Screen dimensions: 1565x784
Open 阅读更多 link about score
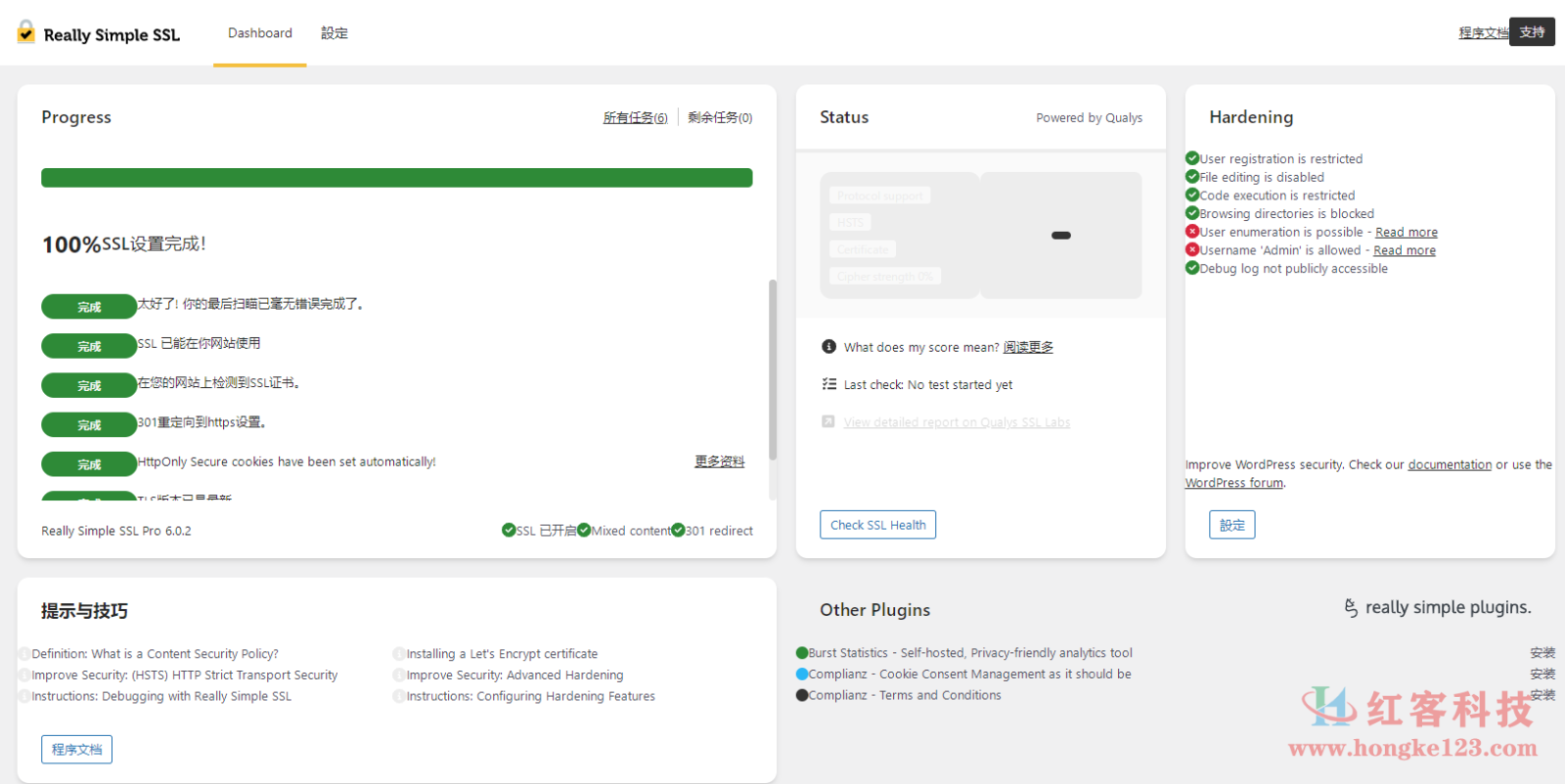[1028, 347]
